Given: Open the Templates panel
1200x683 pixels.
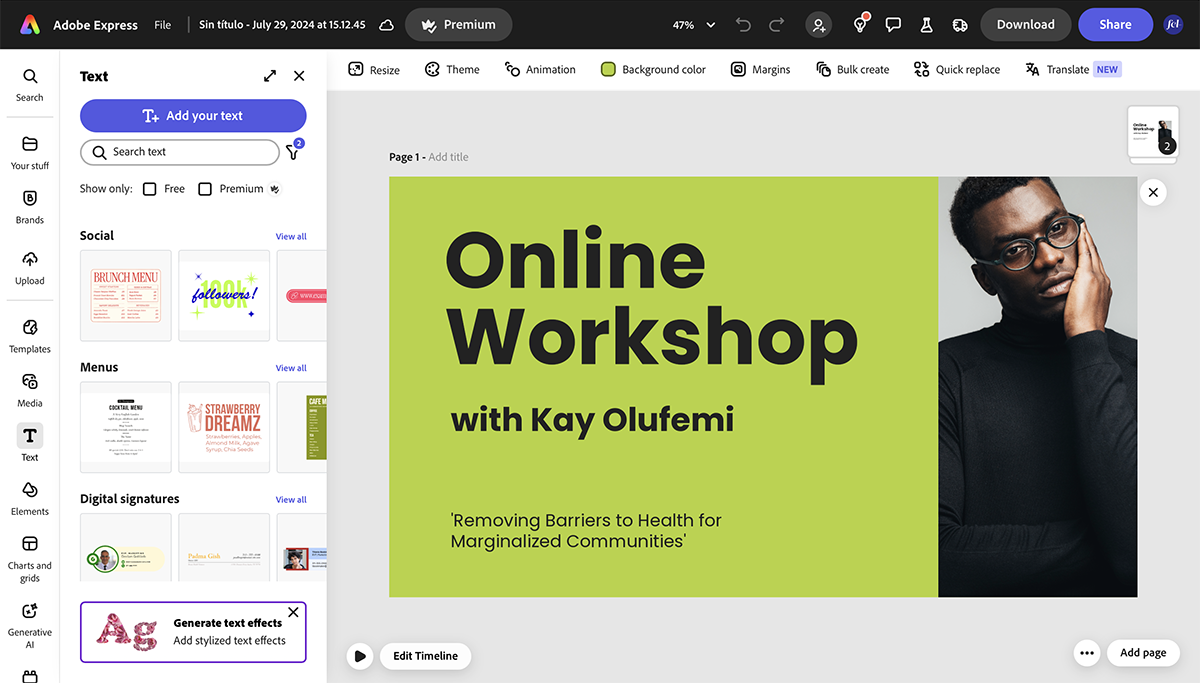Looking at the screenshot, I should tap(29, 335).
